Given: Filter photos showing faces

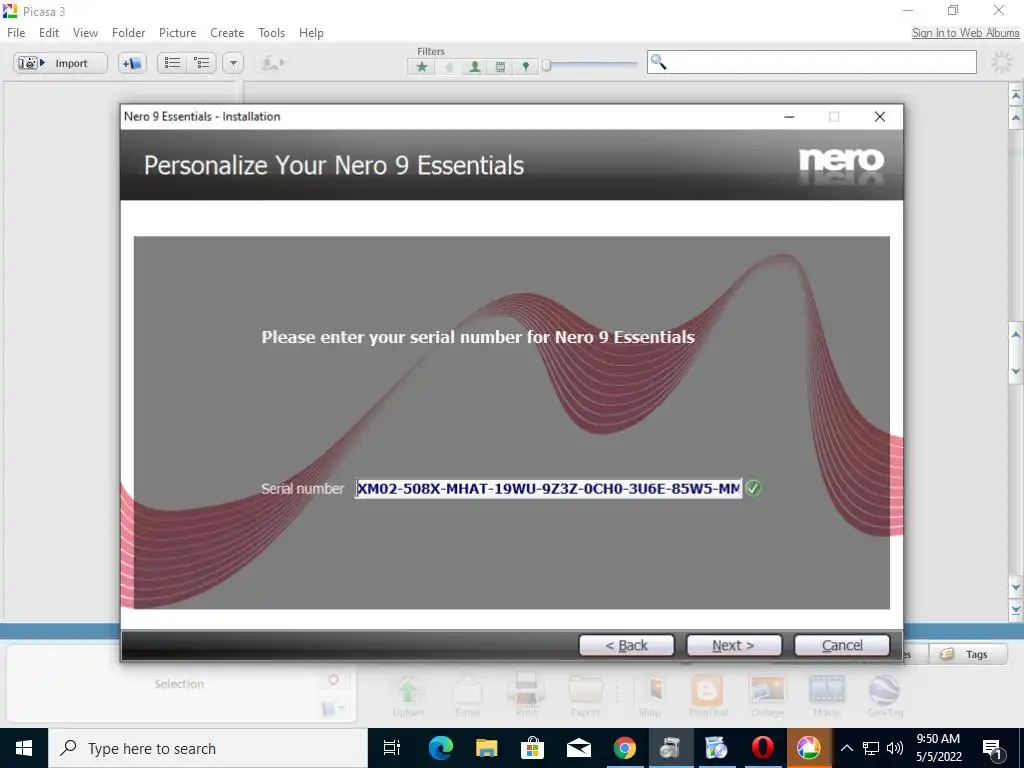Looking at the screenshot, I should click(x=475, y=67).
